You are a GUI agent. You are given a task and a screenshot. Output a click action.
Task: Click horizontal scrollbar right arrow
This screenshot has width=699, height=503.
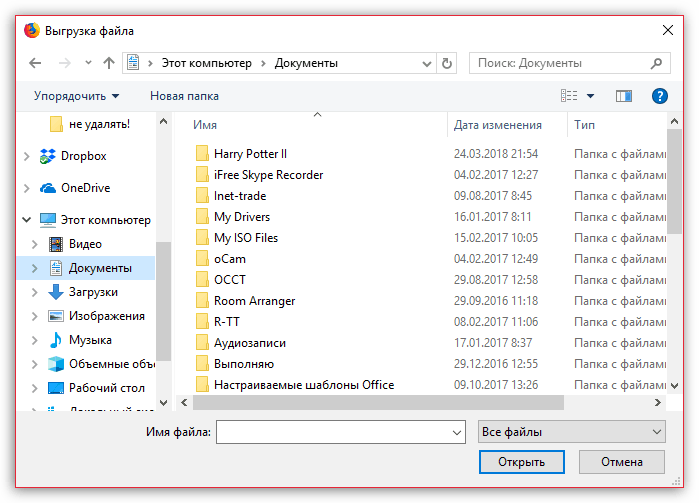658,402
